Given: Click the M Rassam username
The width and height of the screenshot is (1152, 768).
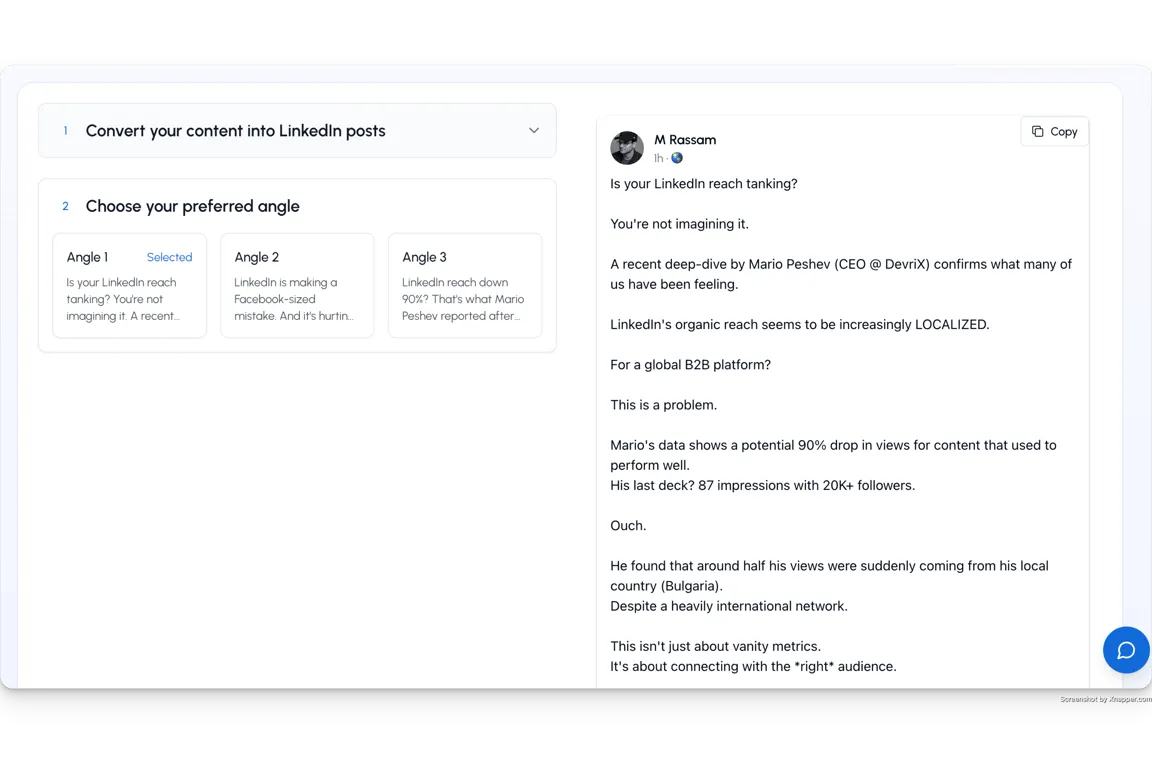Looking at the screenshot, I should point(685,140).
